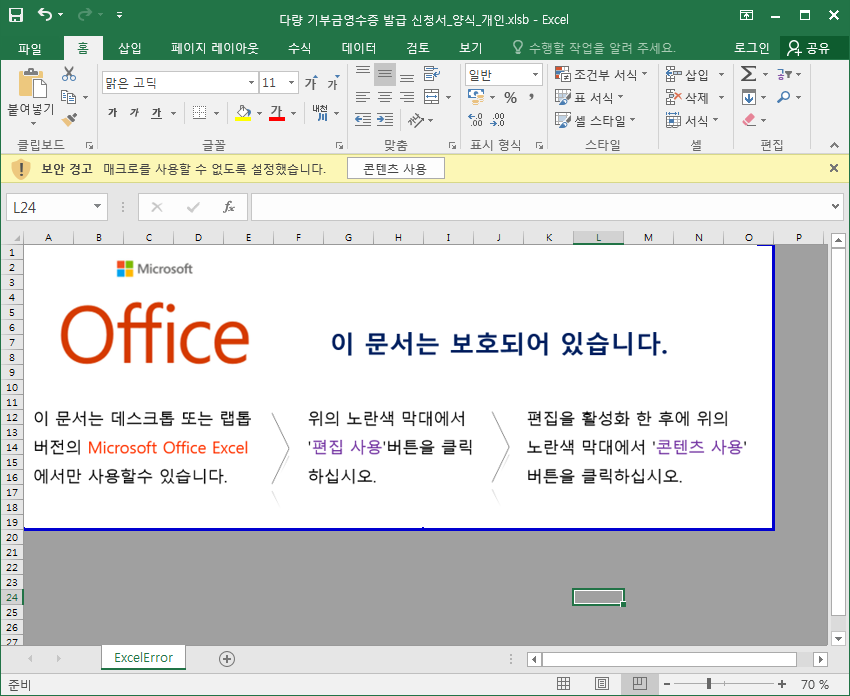Decrease font size button

[332, 82]
